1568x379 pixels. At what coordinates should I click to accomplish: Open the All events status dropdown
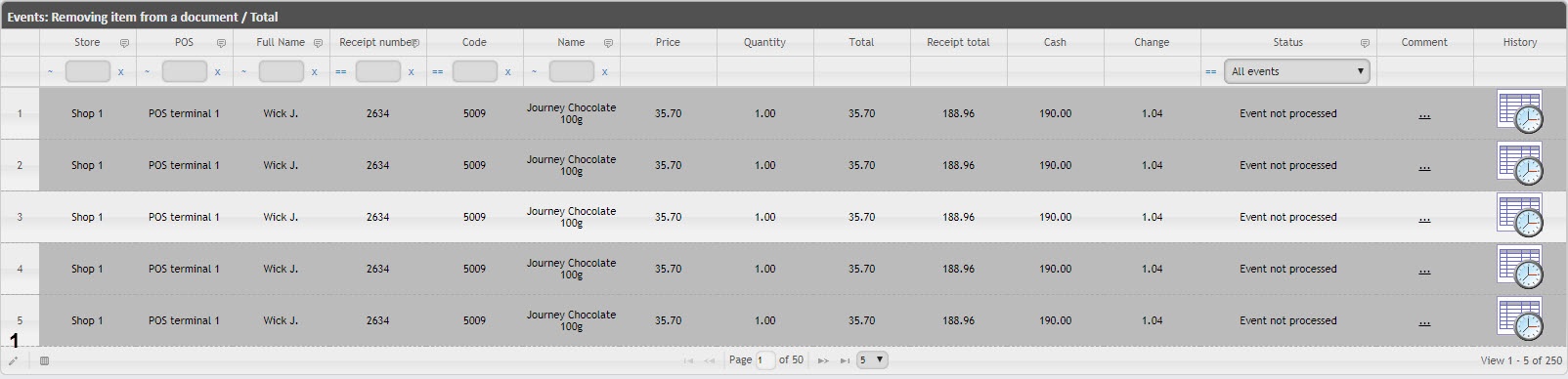1297,71
